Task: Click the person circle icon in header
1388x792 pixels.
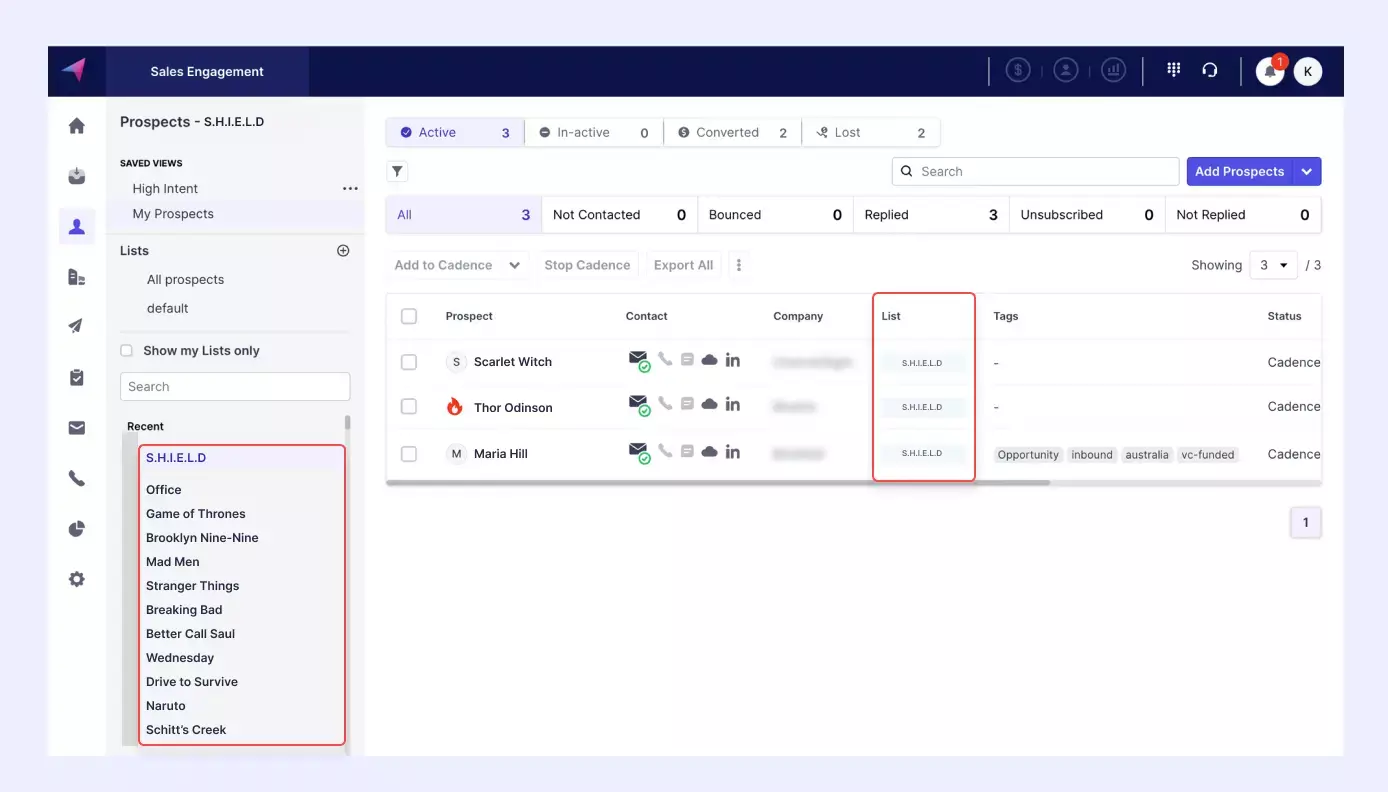Action: point(1066,70)
